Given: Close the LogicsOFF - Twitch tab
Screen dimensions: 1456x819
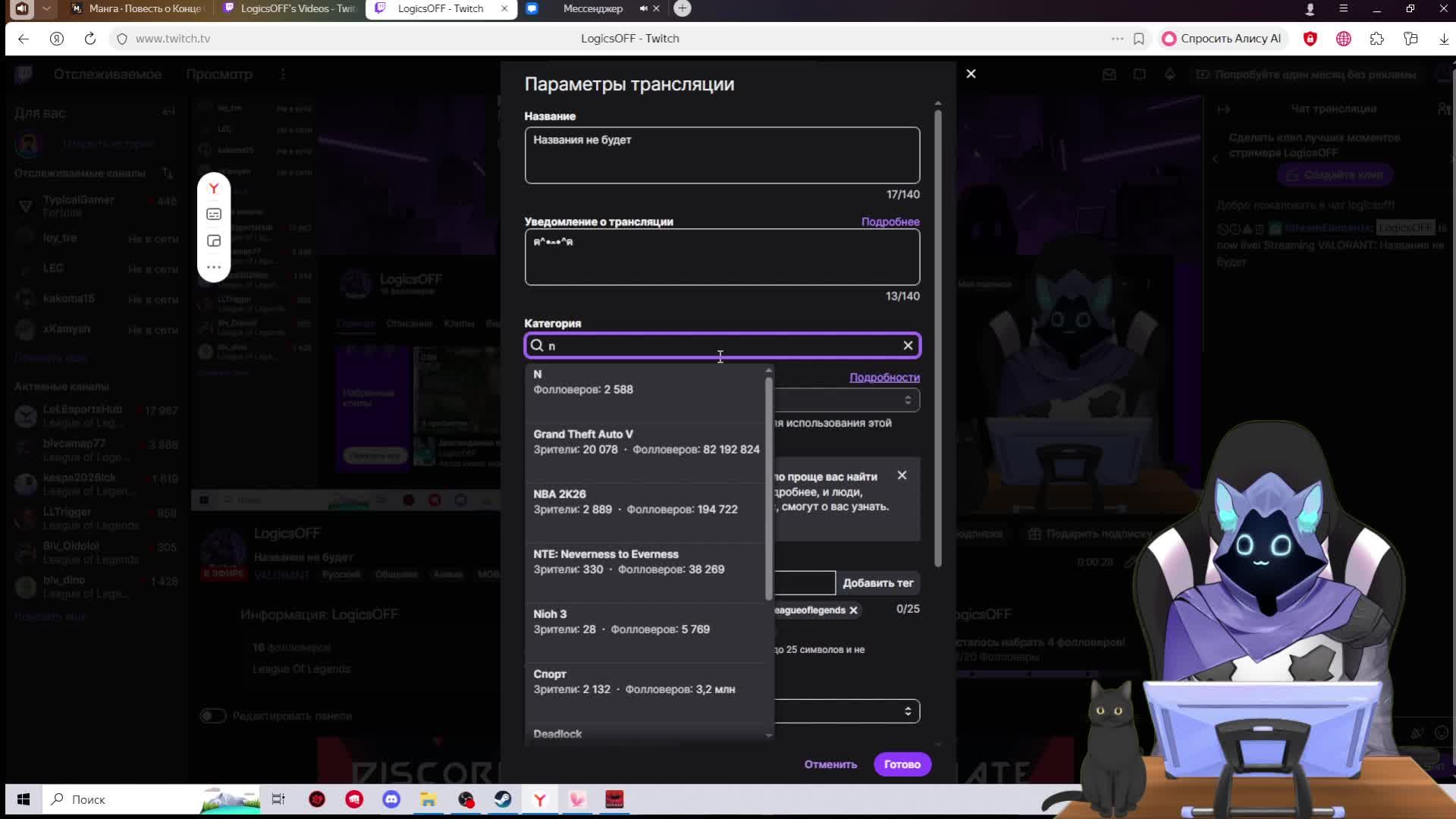Looking at the screenshot, I should point(504,8).
